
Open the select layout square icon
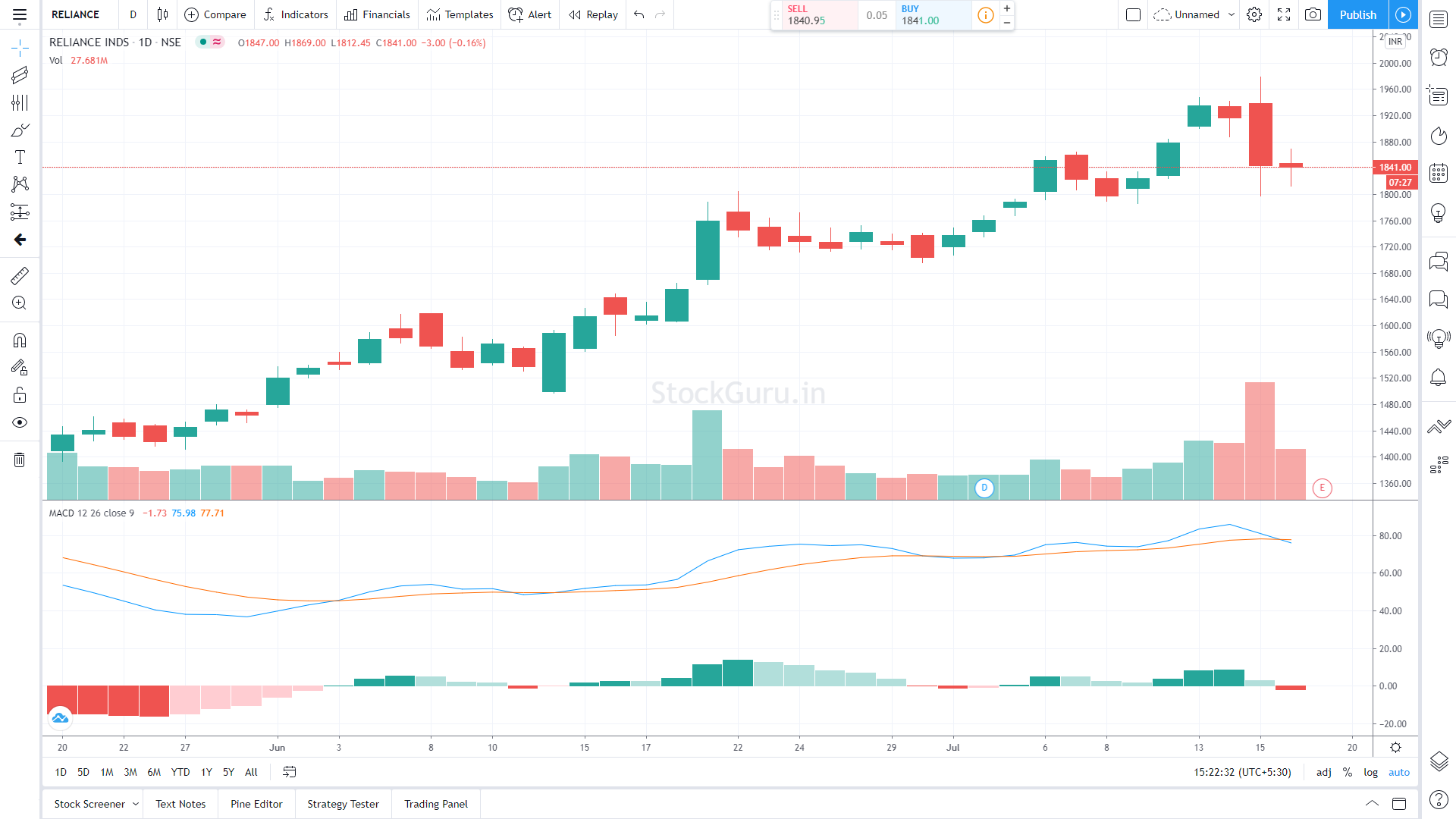[x=1134, y=14]
